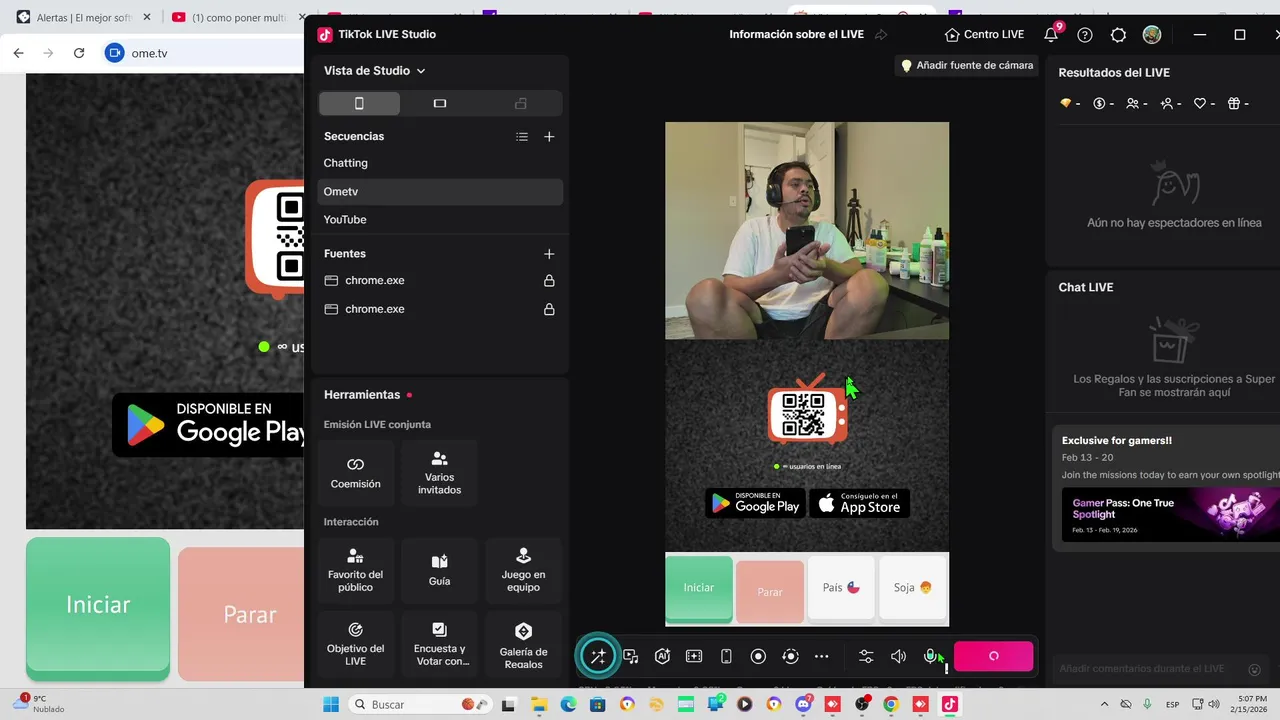Click the AI hexagon icon in bottom toolbar

coord(662,657)
